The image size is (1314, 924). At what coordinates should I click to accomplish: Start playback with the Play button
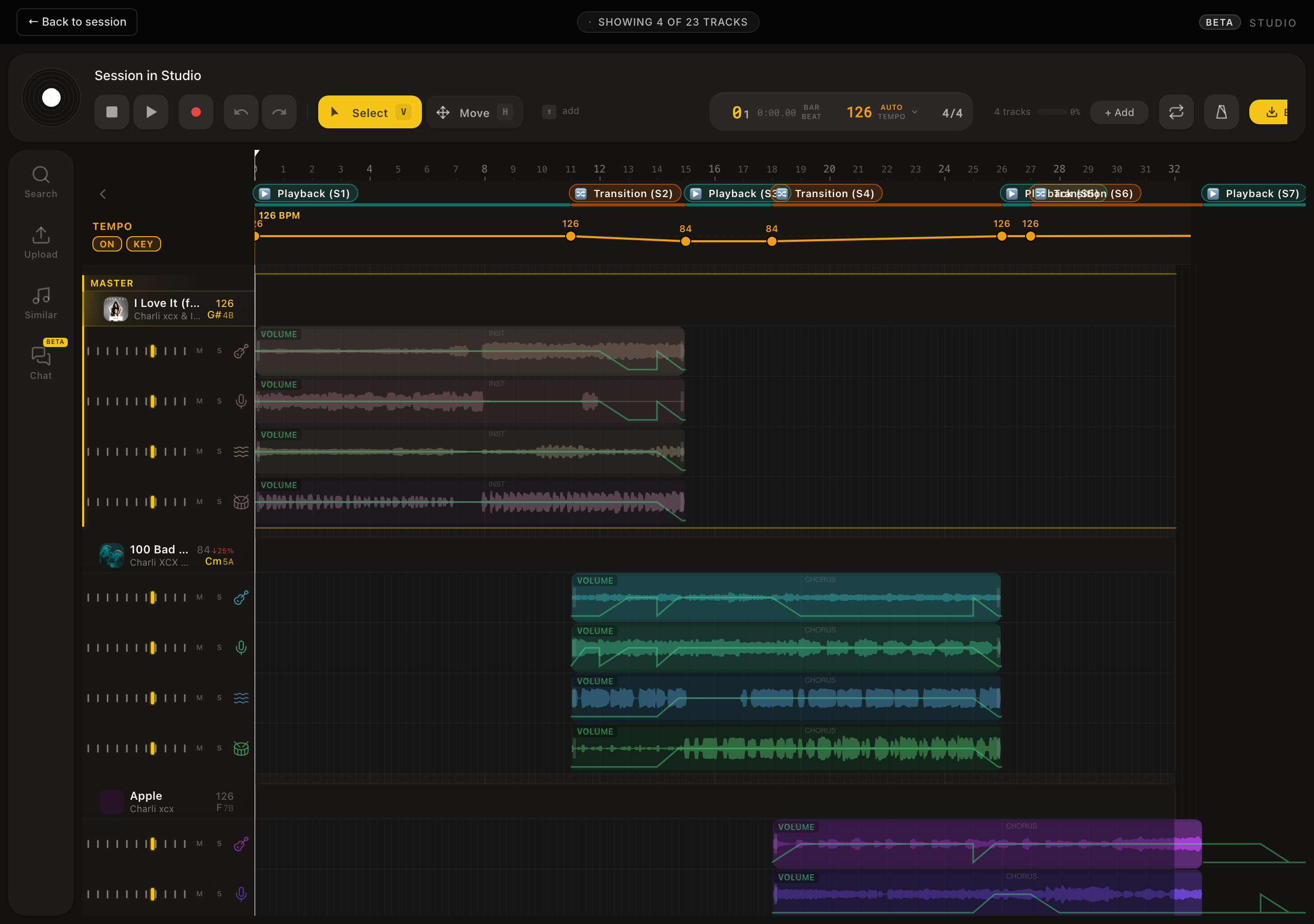coord(151,111)
